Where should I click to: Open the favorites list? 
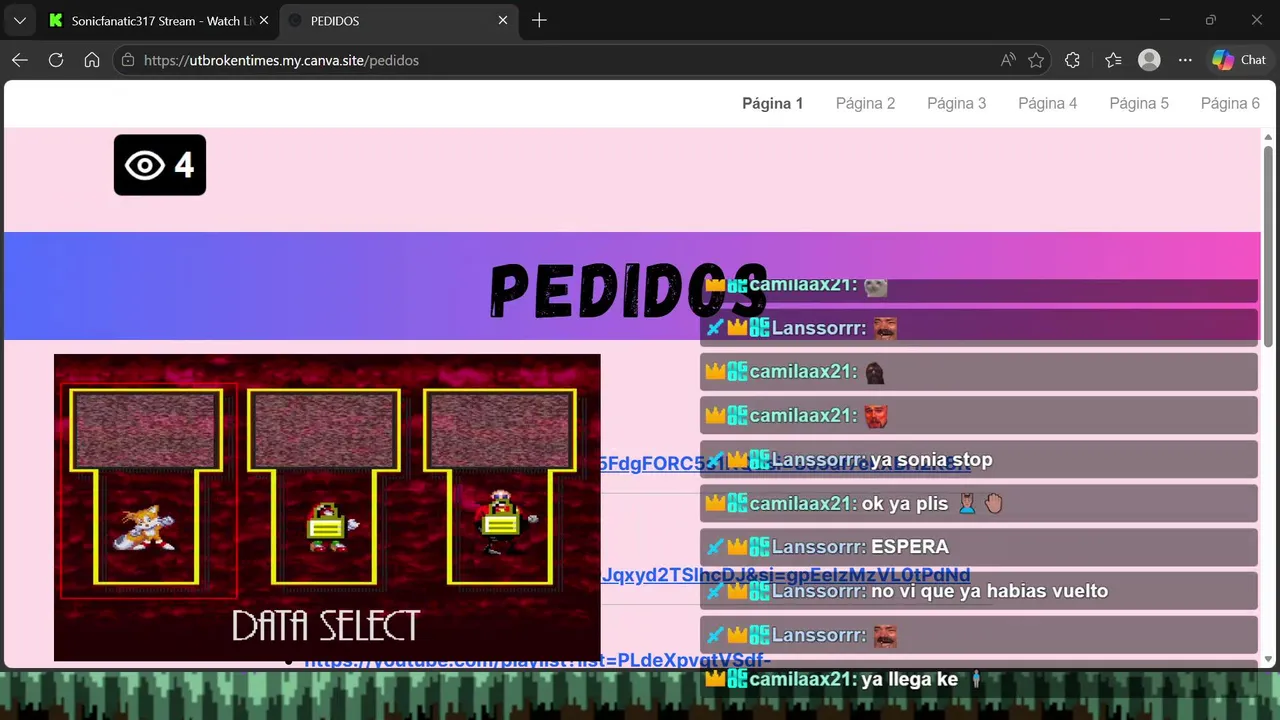[1113, 60]
